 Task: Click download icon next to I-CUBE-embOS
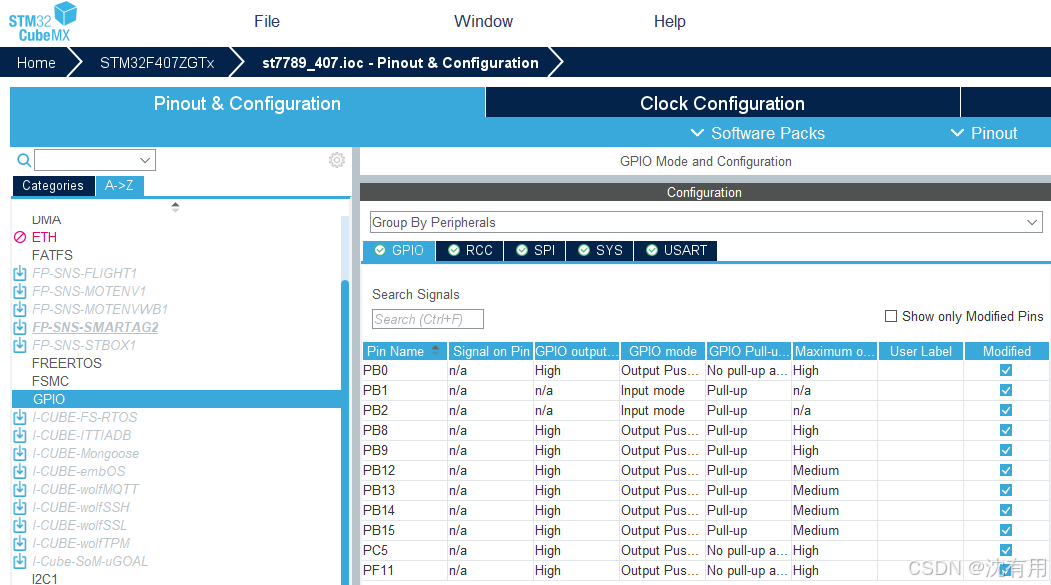click(20, 472)
